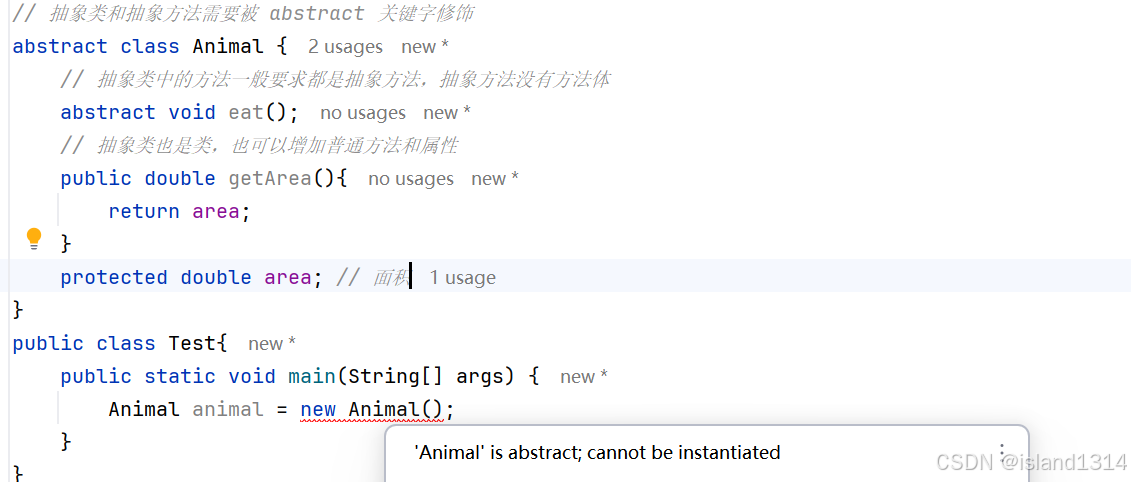The width and height of the screenshot is (1131, 482).
Task: Click 'new *' author hint beside Animal class
Action: pos(426,47)
